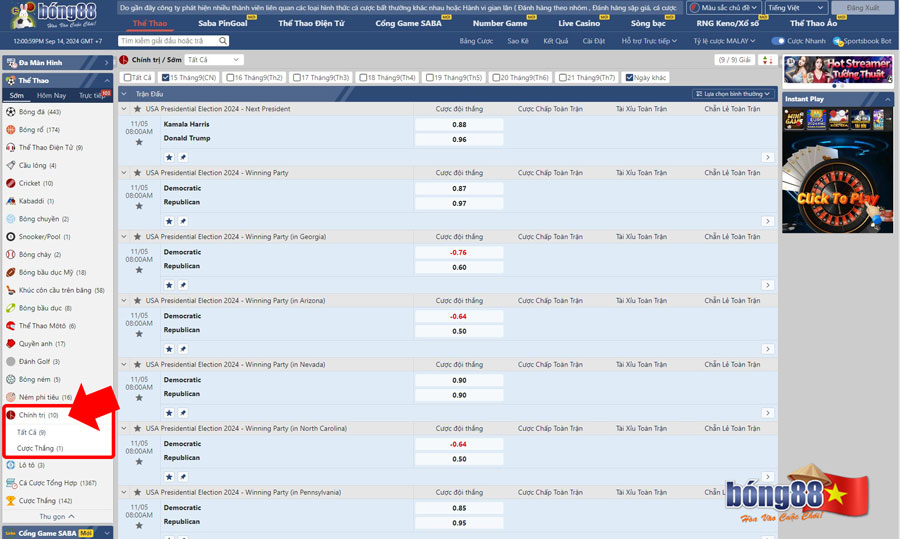Check the 20 Tháng9(Th6) date filter
The height and width of the screenshot is (539, 900).
coord(496,77)
